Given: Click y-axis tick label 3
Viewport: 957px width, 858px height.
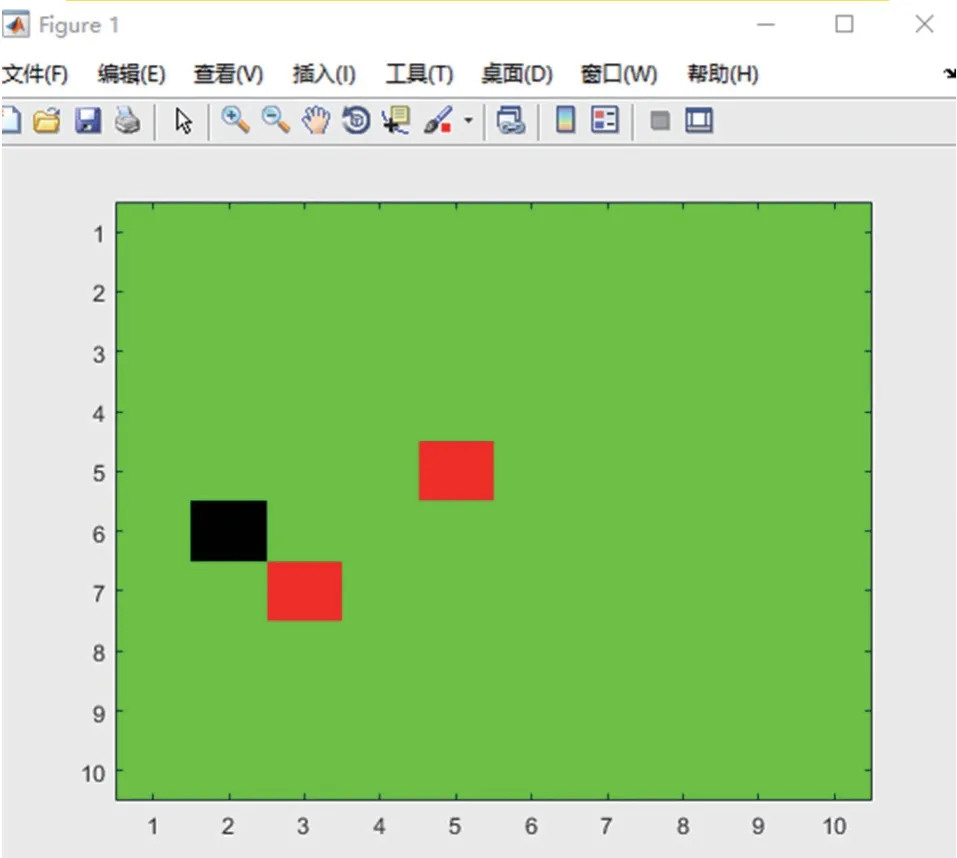Looking at the screenshot, I should 99,355.
